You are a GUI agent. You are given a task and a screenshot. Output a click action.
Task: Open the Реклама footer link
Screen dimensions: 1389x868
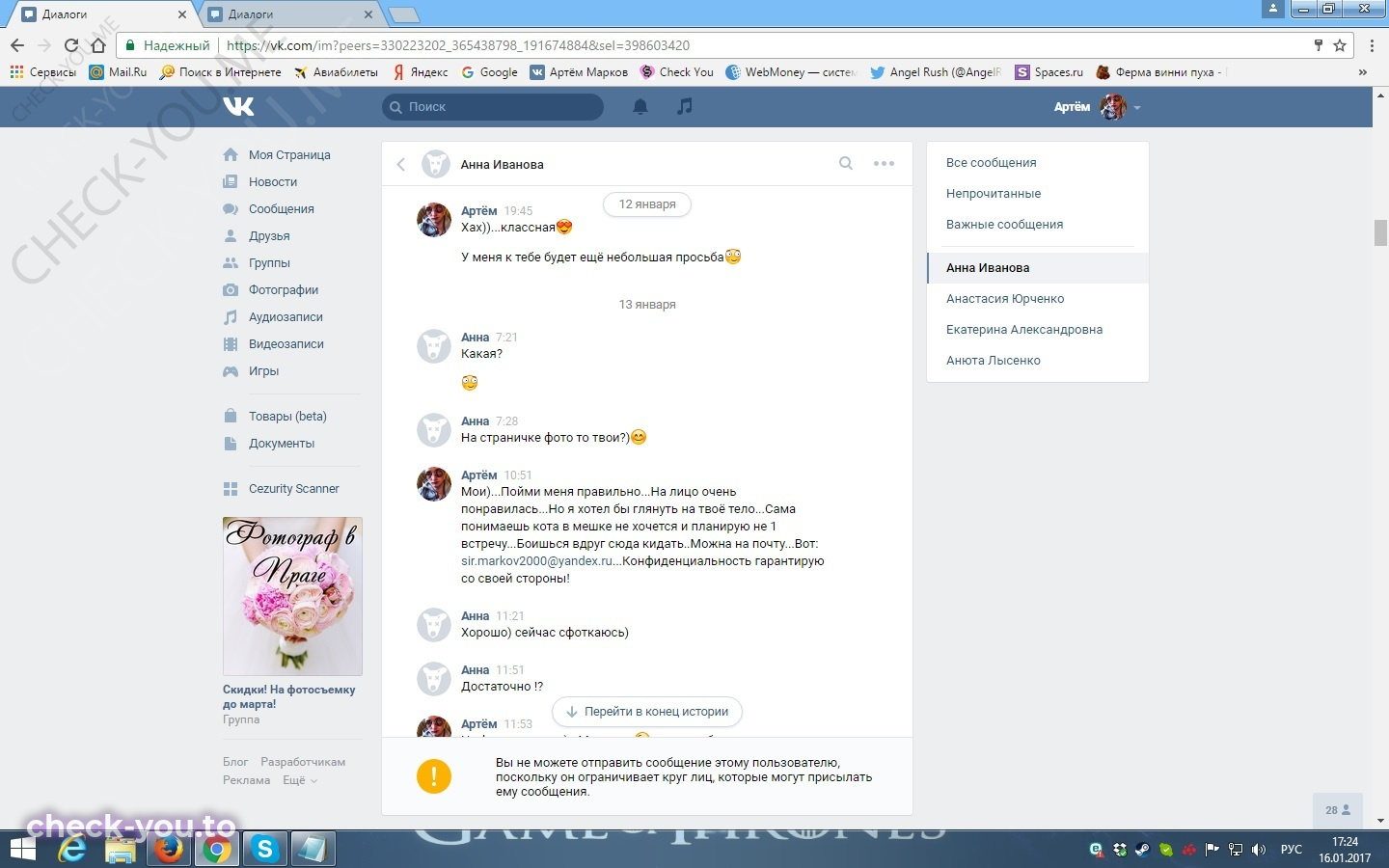click(246, 780)
